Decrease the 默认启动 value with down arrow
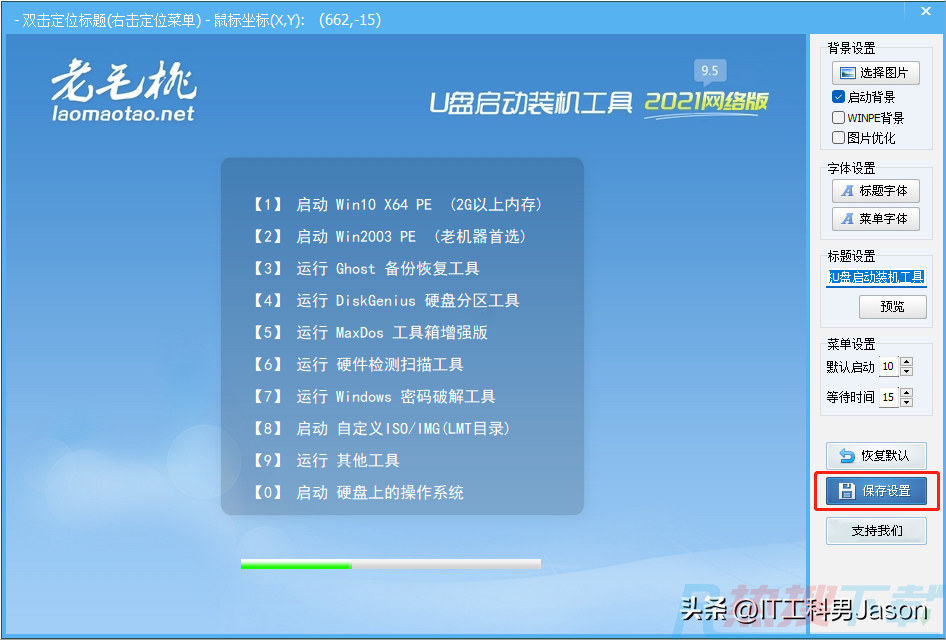This screenshot has width=946, height=640. click(906, 371)
